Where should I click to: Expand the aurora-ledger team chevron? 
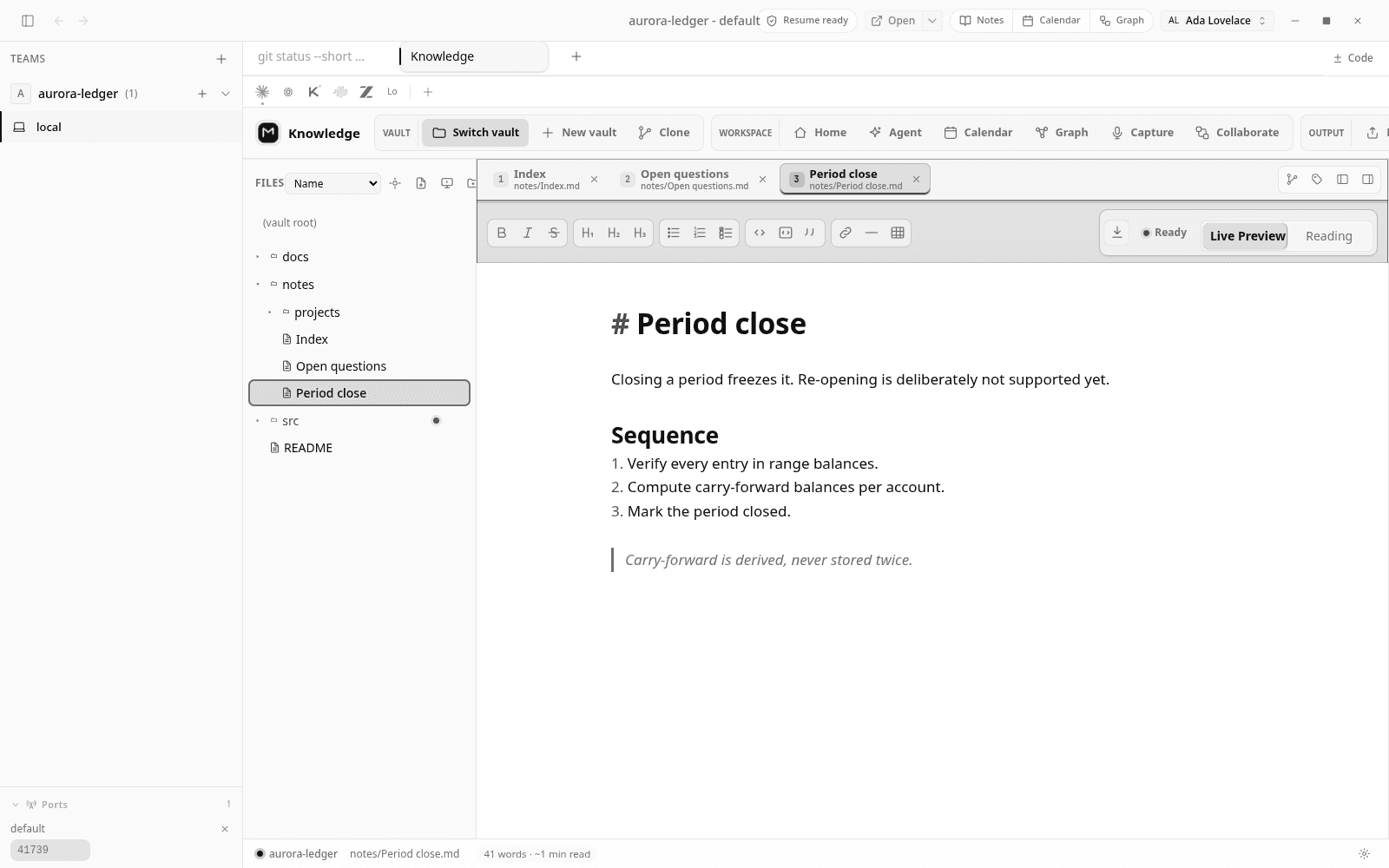click(x=226, y=94)
